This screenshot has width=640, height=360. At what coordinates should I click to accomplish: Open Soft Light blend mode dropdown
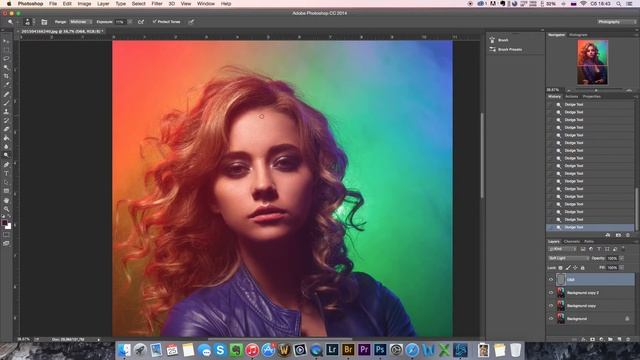tap(569, 258)
